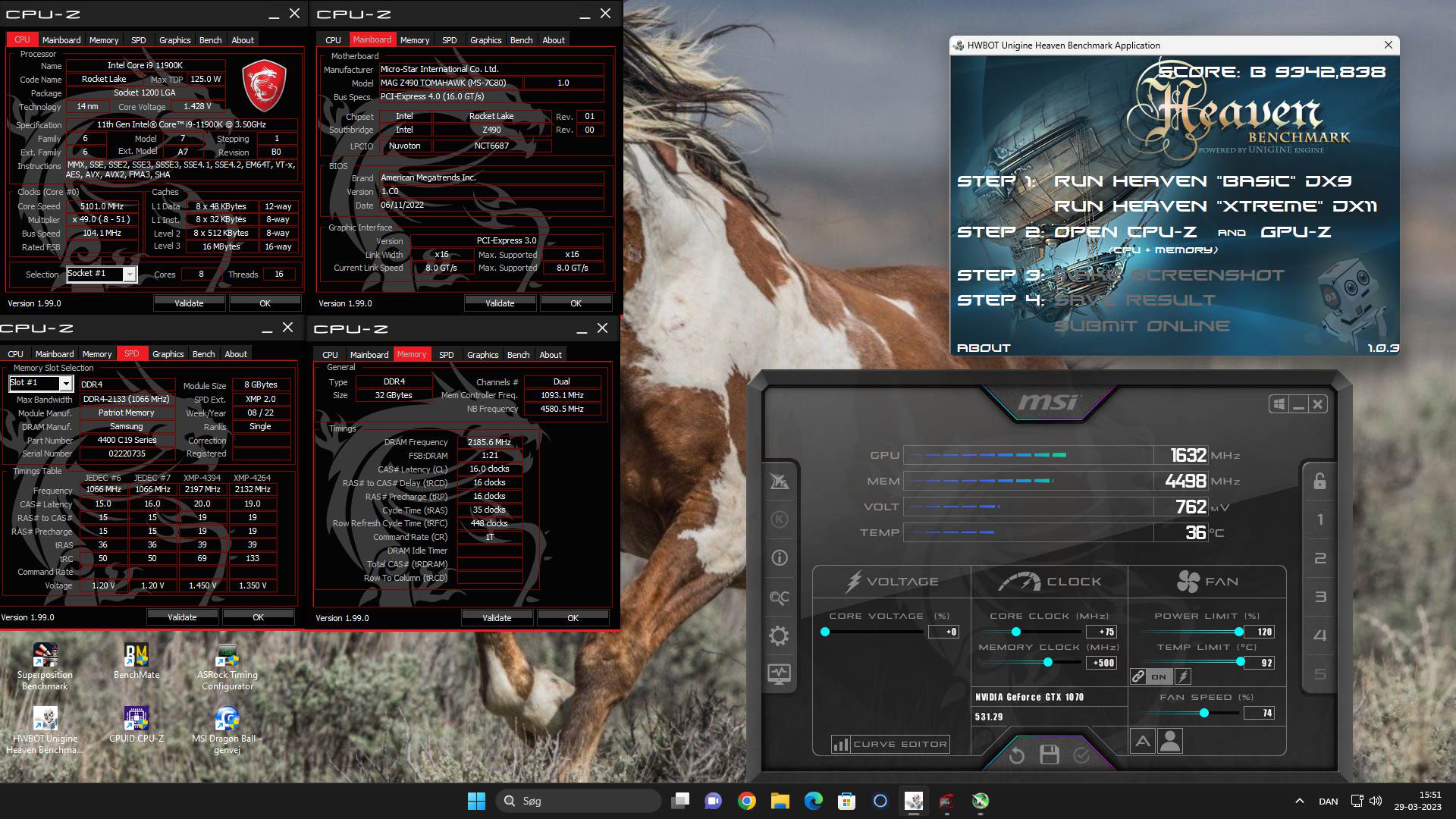Open the Windows Start menu
1456x819 pixels.
pos(476,801)
